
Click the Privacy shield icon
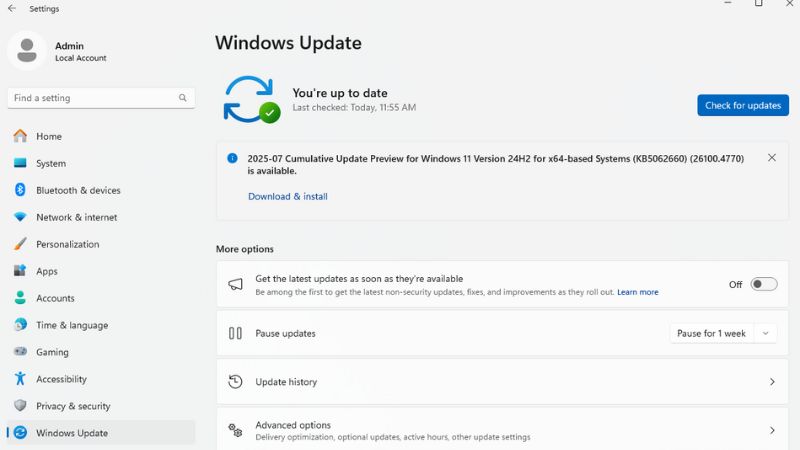click(x=20, y=406)
